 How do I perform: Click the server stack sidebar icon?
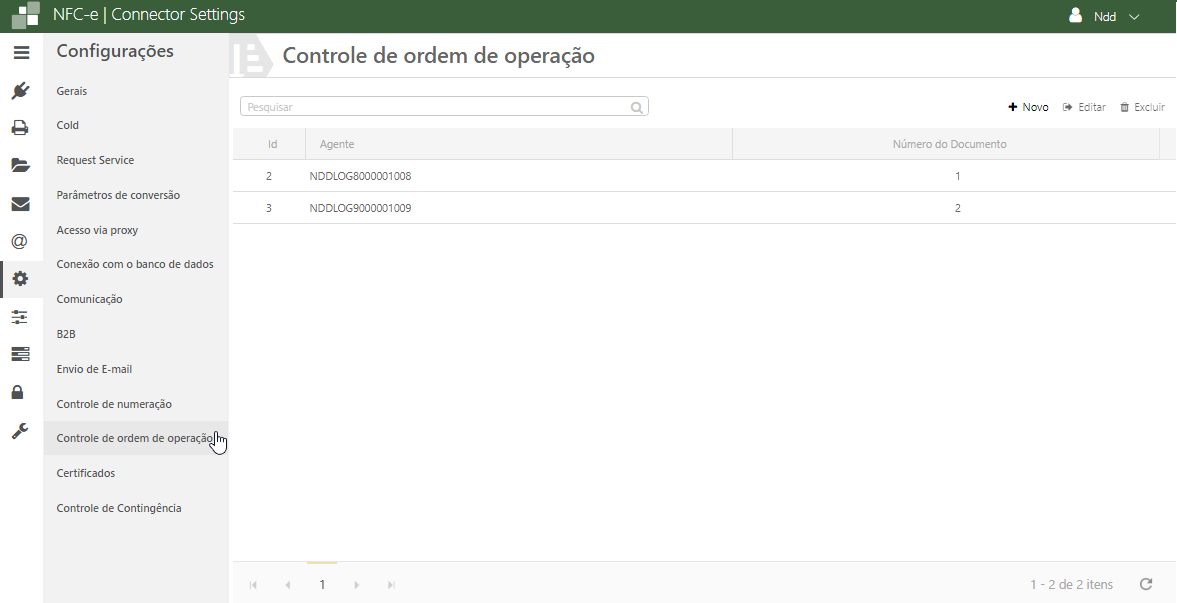(x=21, y=354)
